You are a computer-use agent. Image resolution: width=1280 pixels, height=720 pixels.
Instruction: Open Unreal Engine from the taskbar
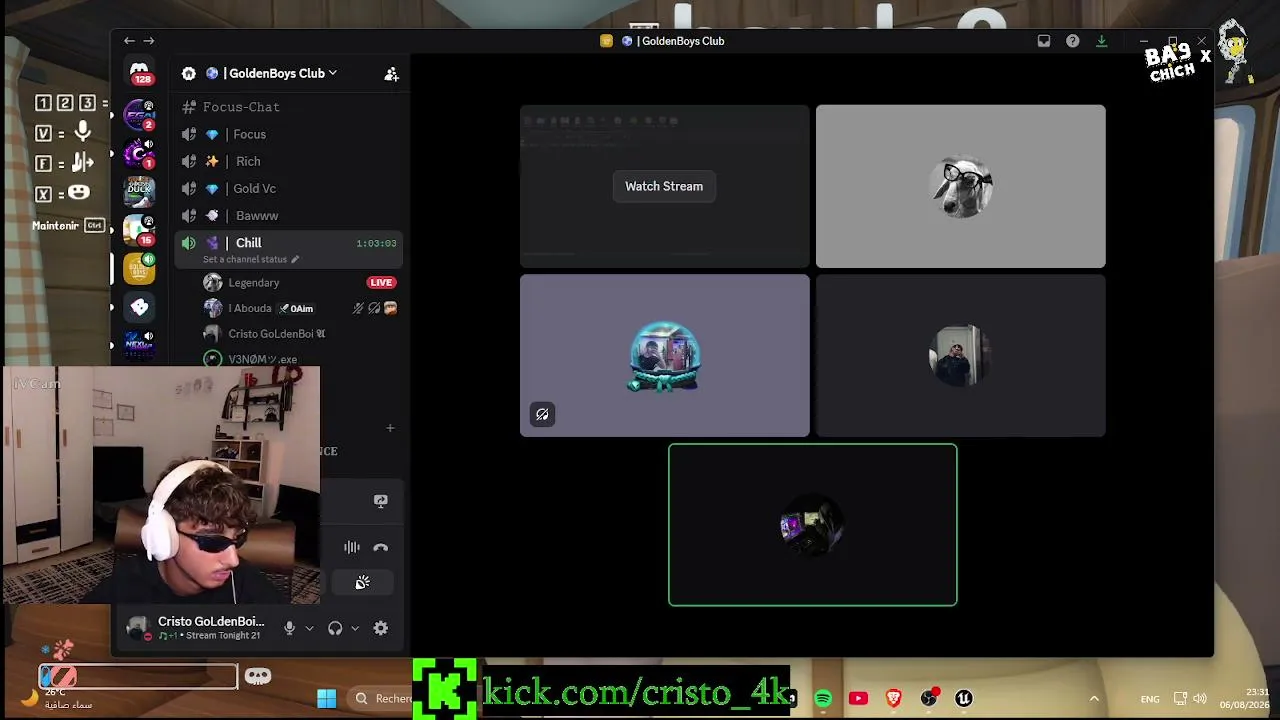tap(964, 698)
